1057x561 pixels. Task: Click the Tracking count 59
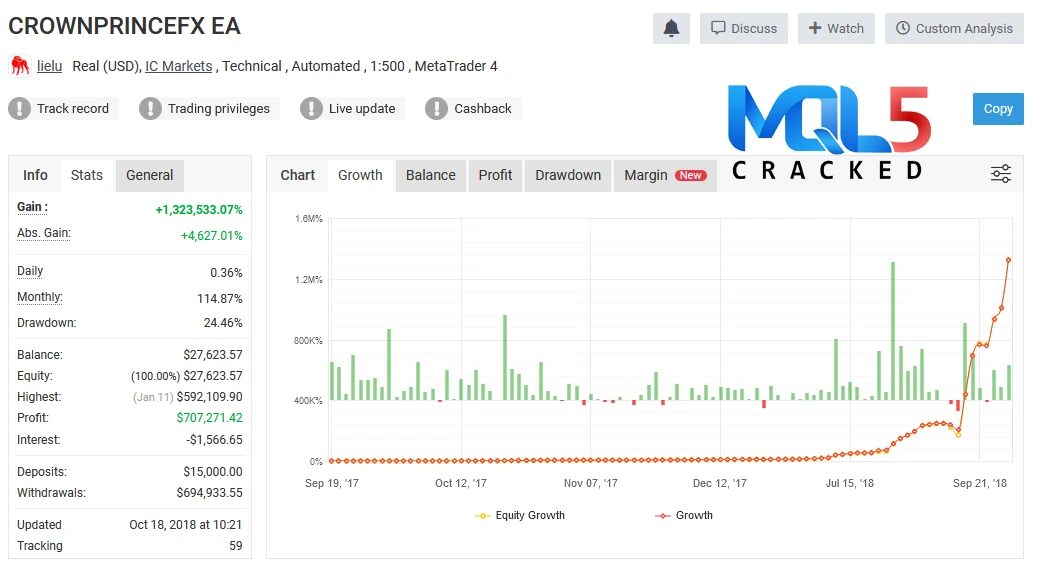tap(236, 545)
